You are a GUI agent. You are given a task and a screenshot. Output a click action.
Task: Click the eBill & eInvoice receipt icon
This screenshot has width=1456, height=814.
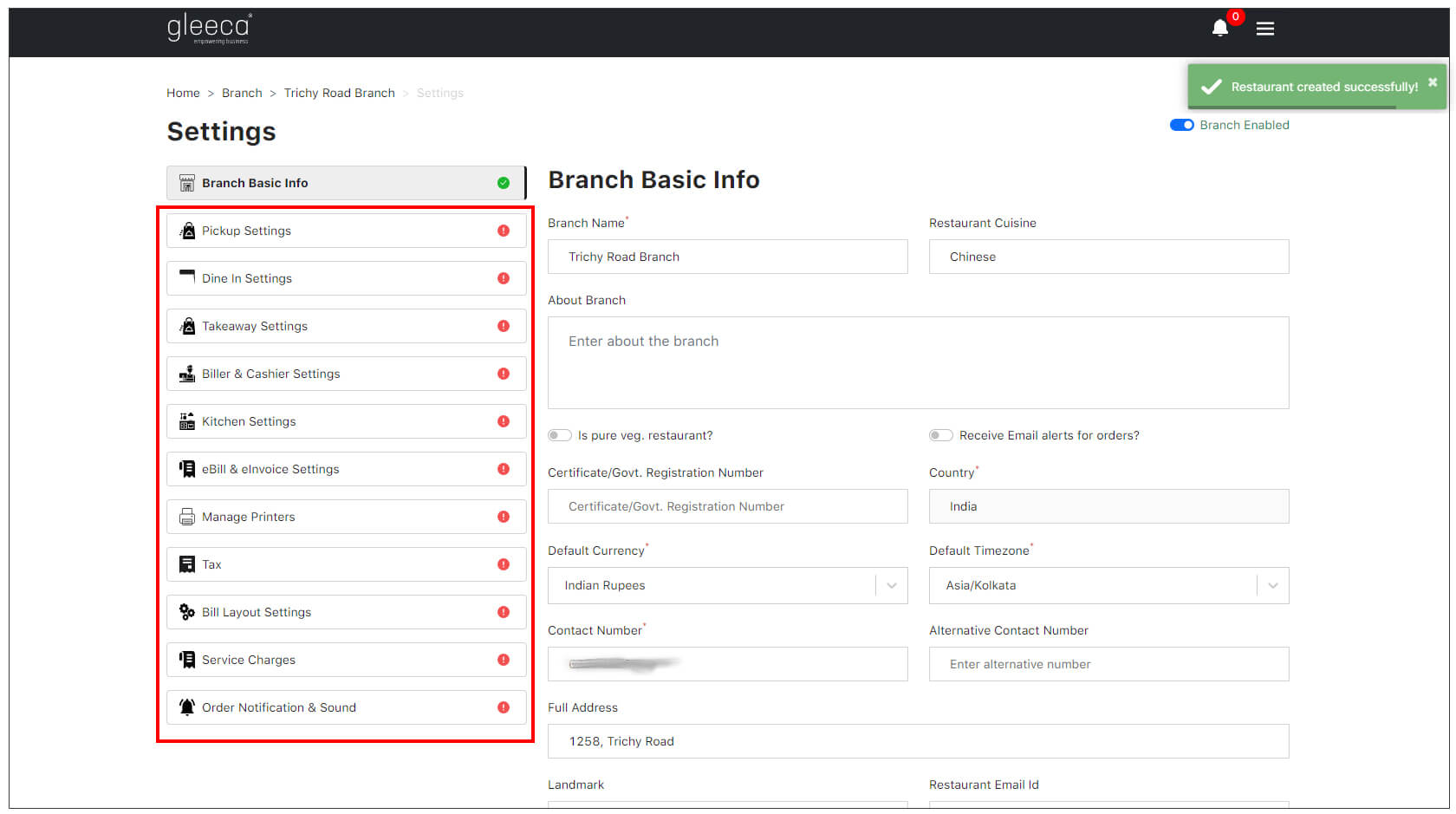[187, 469]
